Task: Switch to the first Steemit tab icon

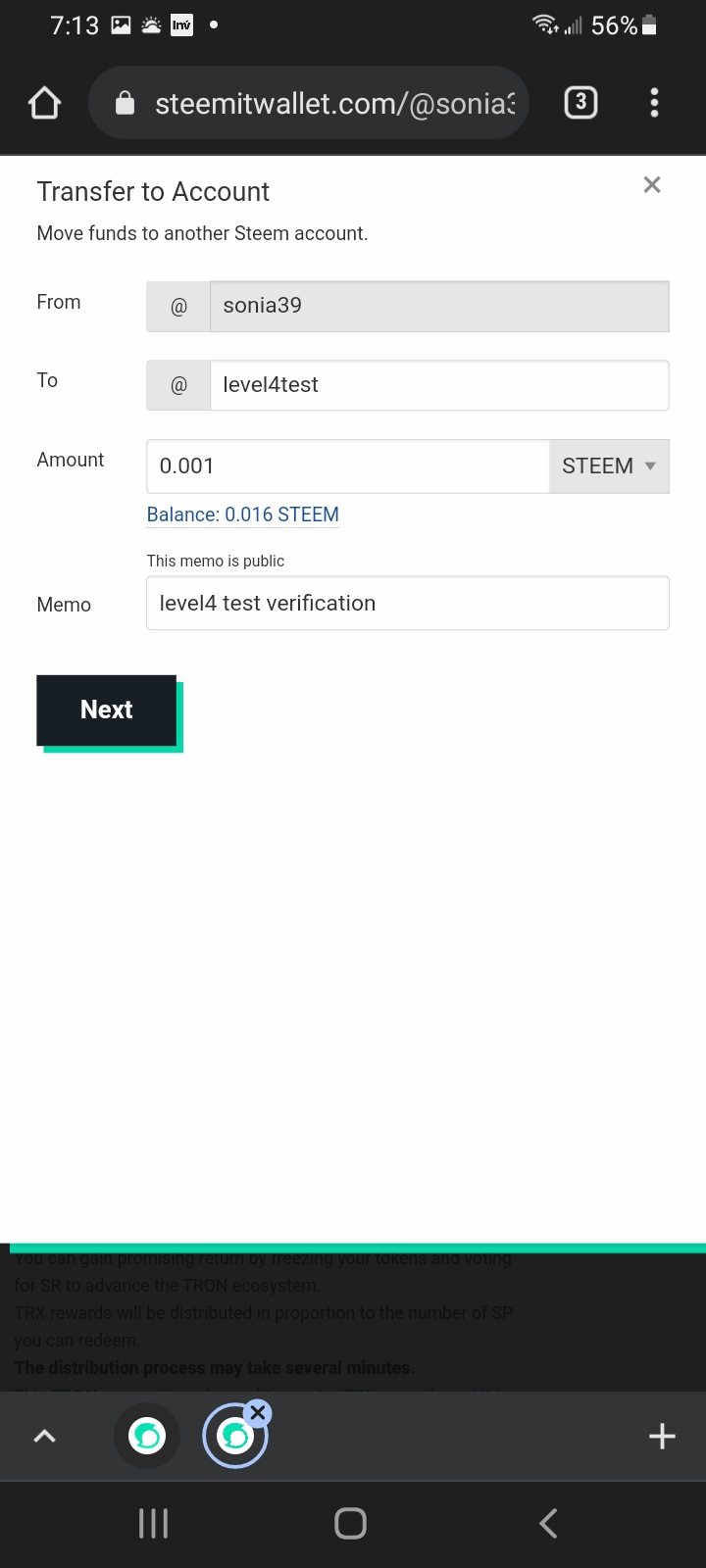Action: click(147, 1437)
